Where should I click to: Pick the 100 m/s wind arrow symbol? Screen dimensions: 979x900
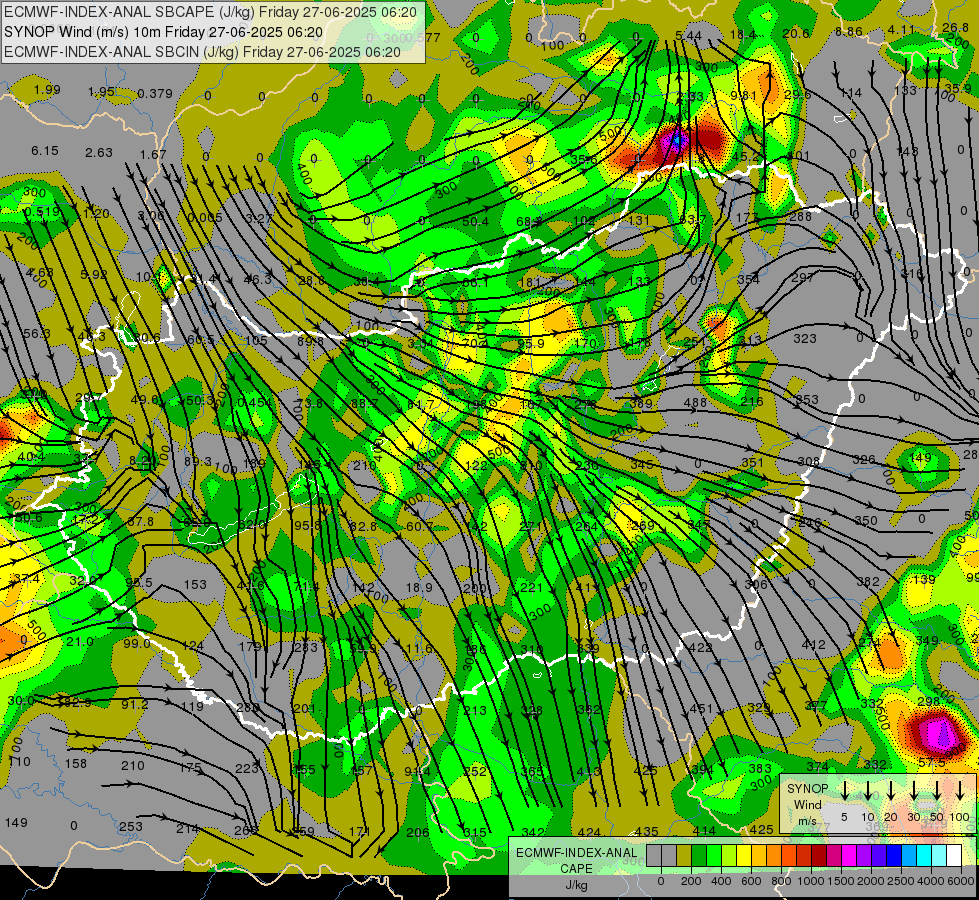click(960, 791)
